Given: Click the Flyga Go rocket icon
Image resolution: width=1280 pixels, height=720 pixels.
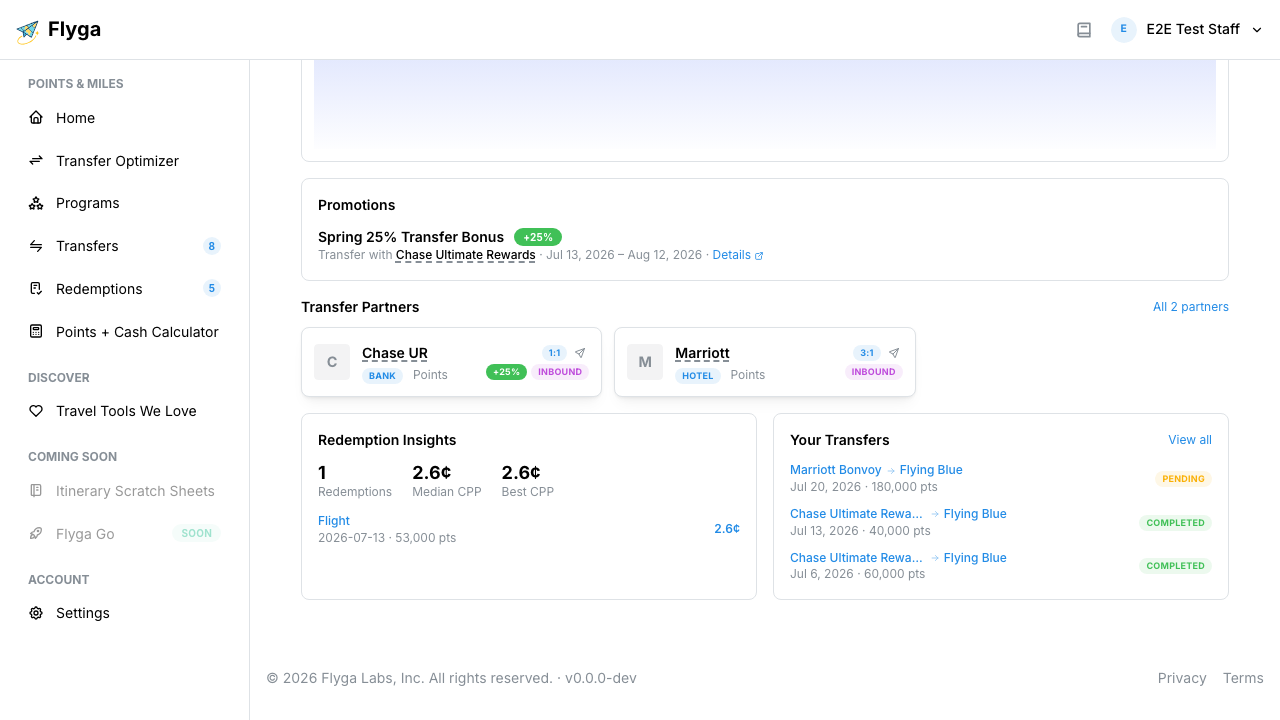Looking at the screenshot, I should coord(36,534).
